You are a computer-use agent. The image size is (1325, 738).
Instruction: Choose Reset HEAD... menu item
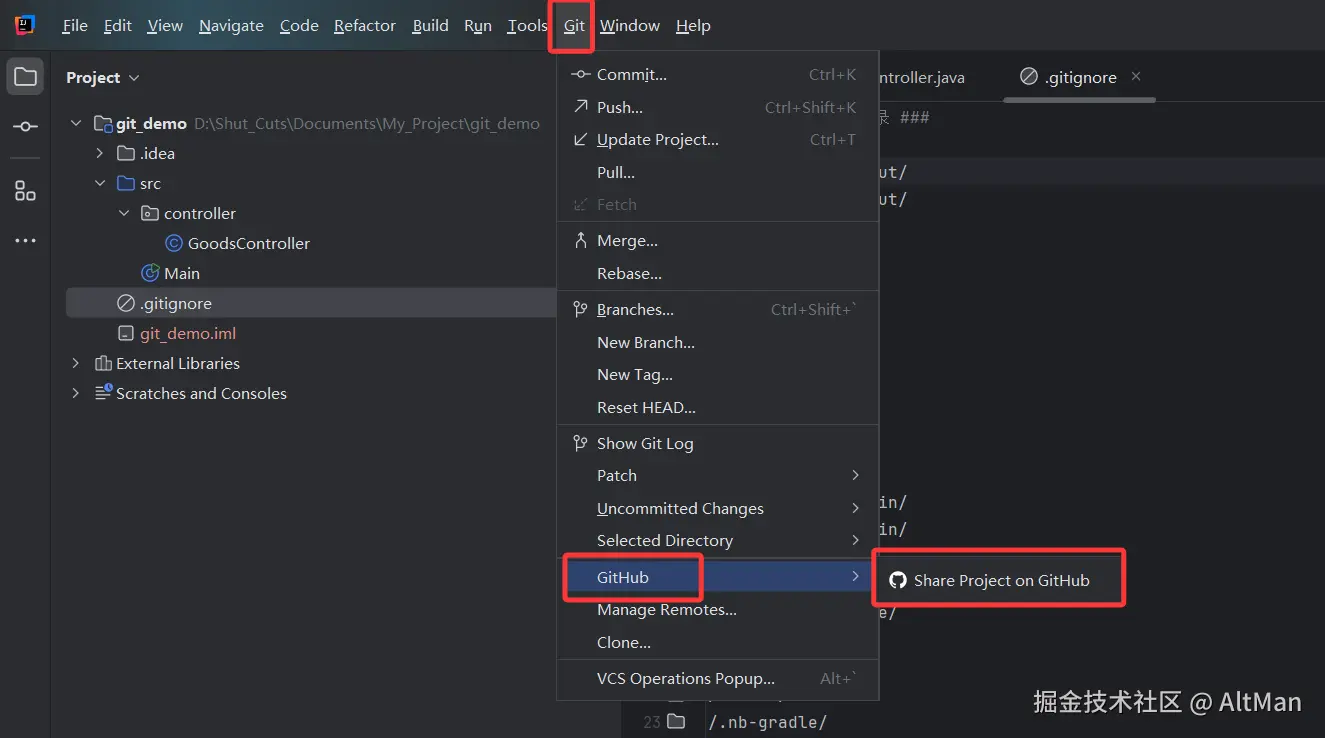click(718, 407)
